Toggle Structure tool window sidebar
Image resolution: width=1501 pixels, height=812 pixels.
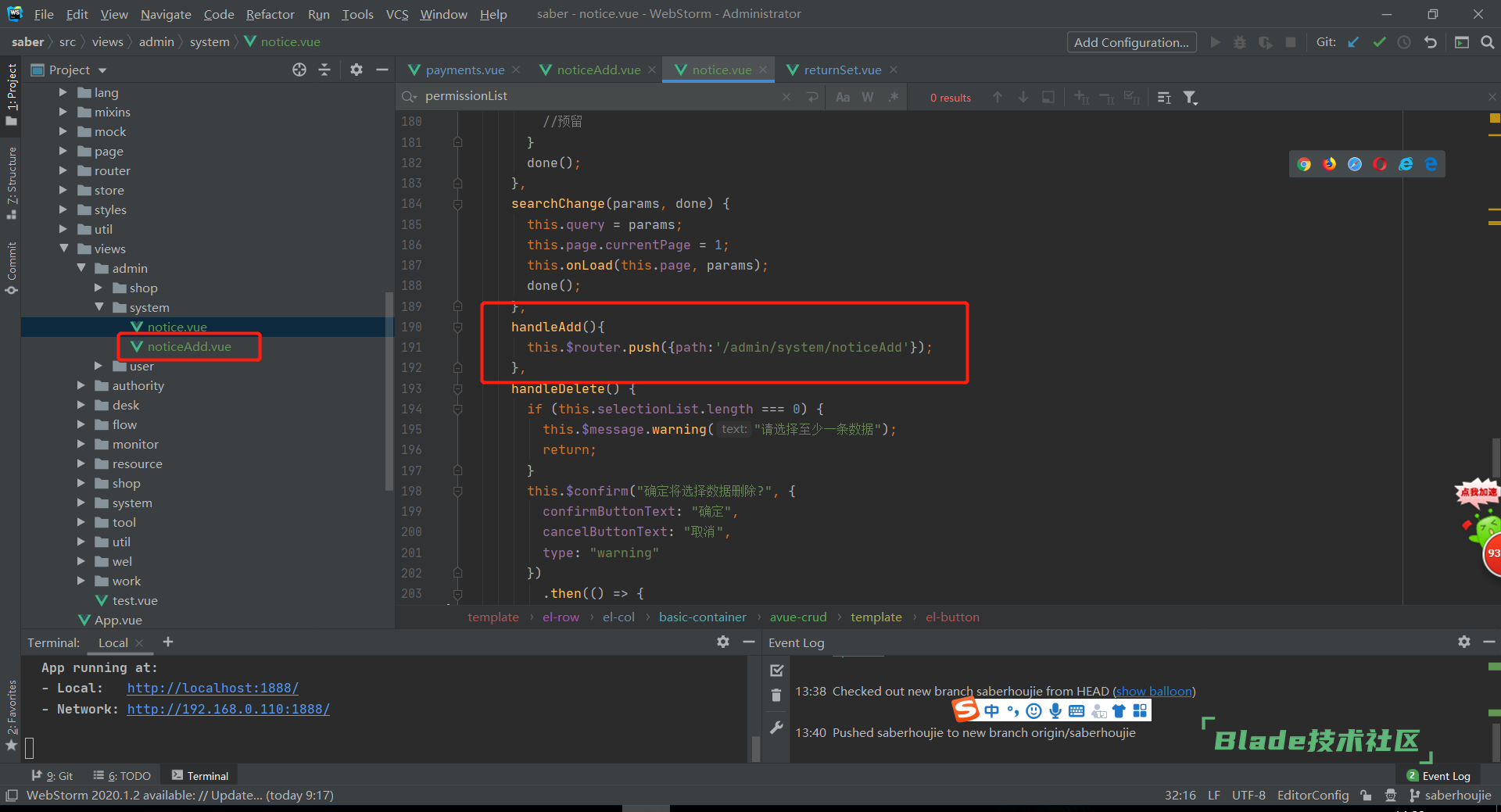coord(12,183)
